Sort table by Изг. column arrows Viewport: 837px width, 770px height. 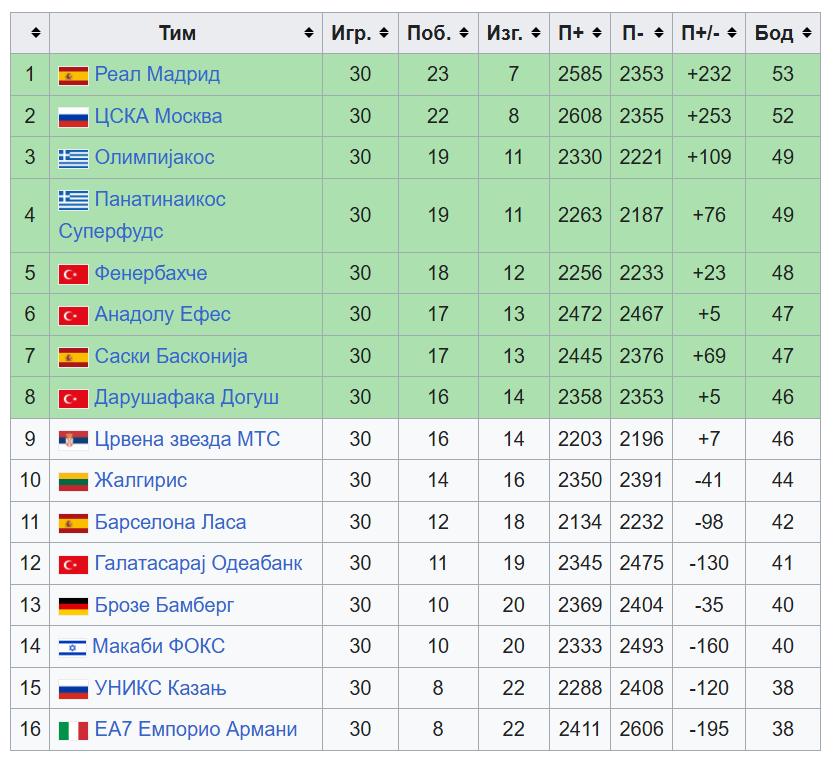pyautogui.click(x=536, y=33)
